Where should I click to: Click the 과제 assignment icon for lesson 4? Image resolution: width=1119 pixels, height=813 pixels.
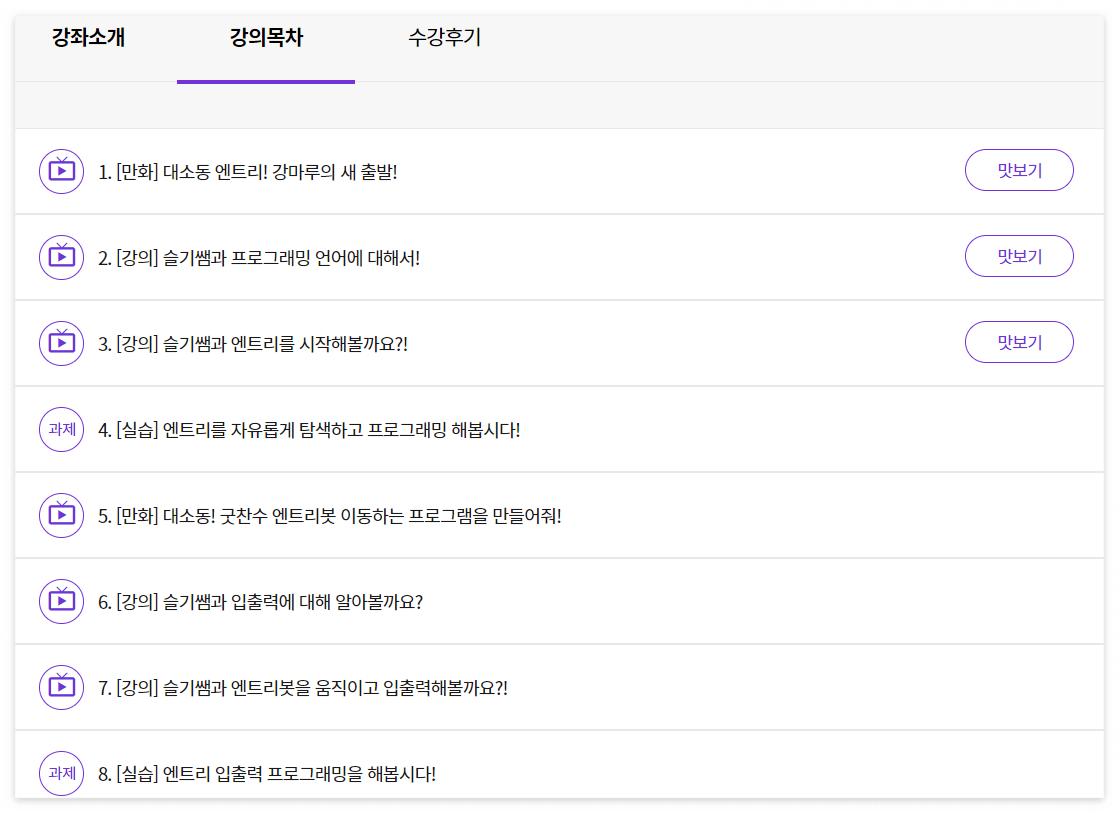tap(61, 428)
